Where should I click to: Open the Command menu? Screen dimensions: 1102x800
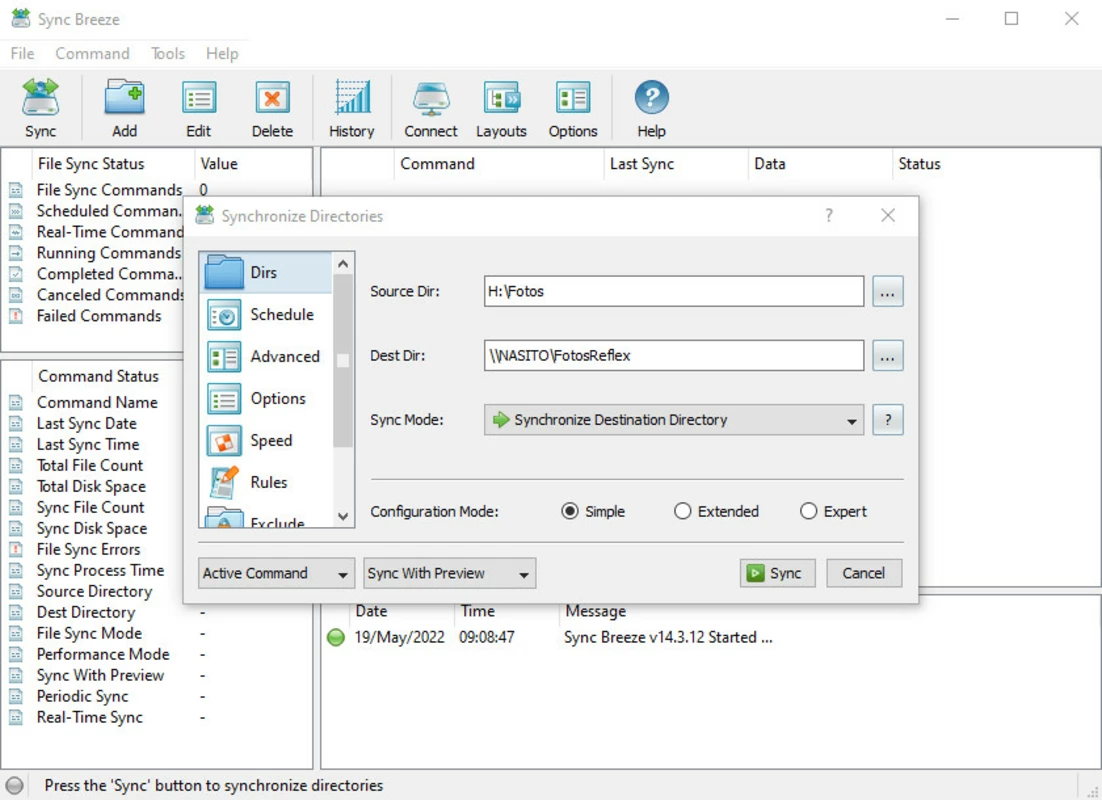[x=93, y=53]
